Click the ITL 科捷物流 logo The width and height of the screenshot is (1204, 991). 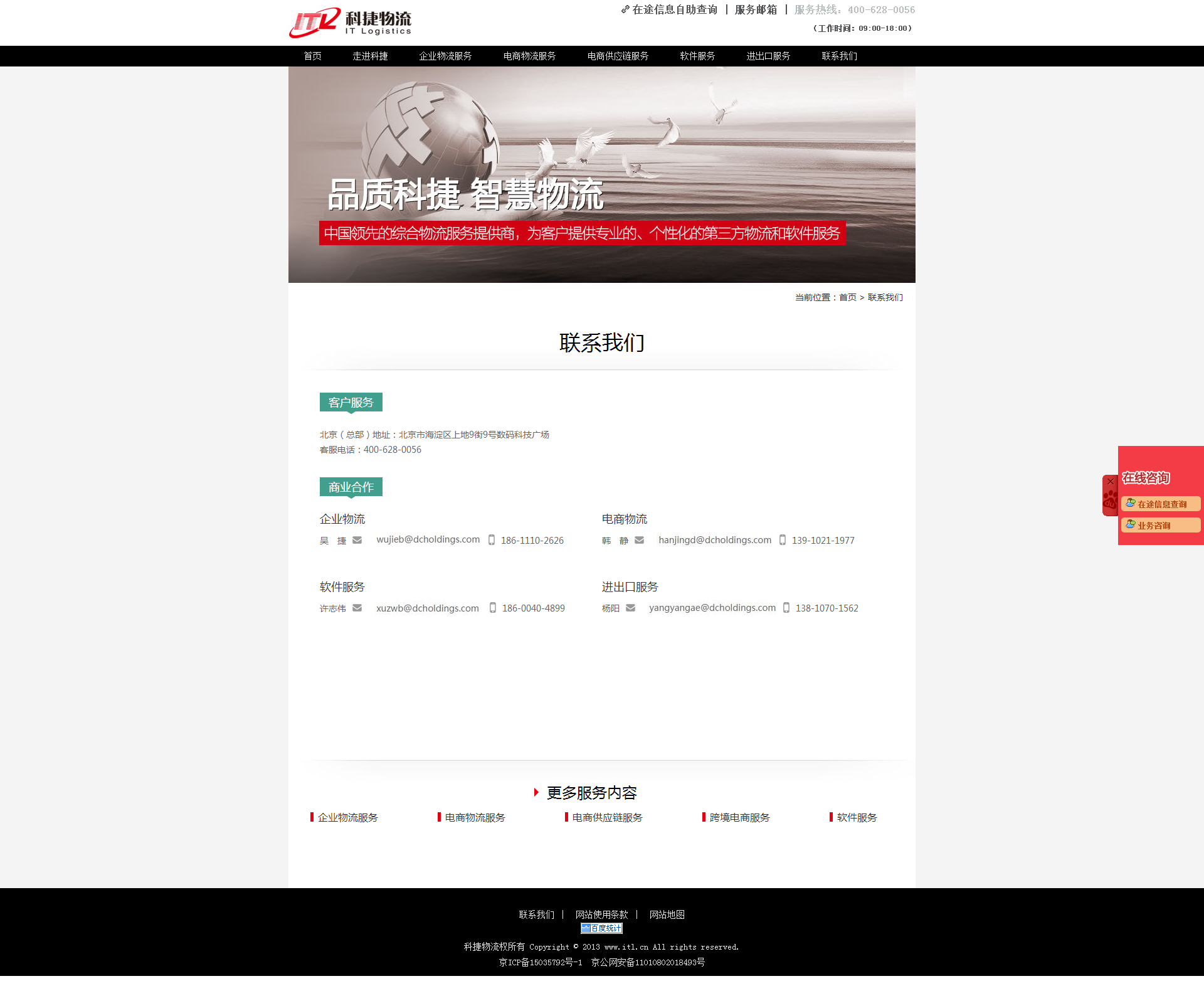pyautogui.click(x=350, y=23)
